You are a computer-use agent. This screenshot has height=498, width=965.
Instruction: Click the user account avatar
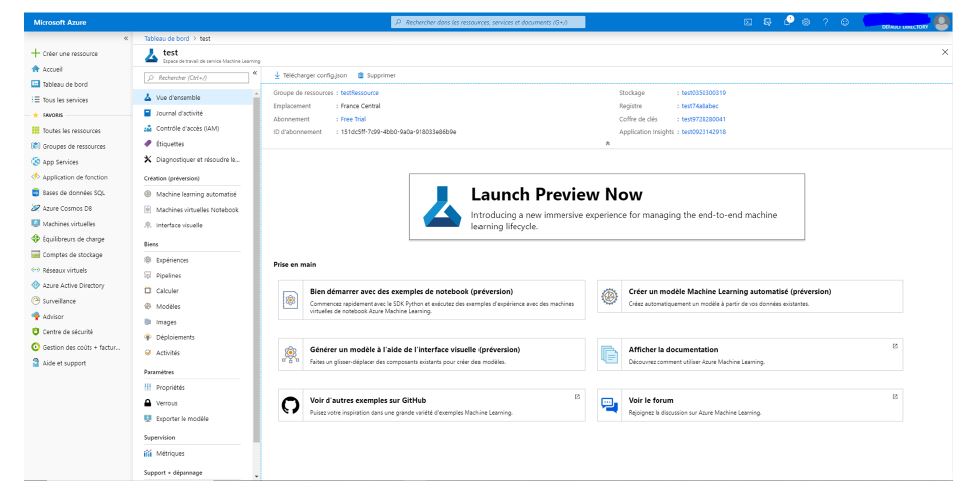tap(939, 22)
